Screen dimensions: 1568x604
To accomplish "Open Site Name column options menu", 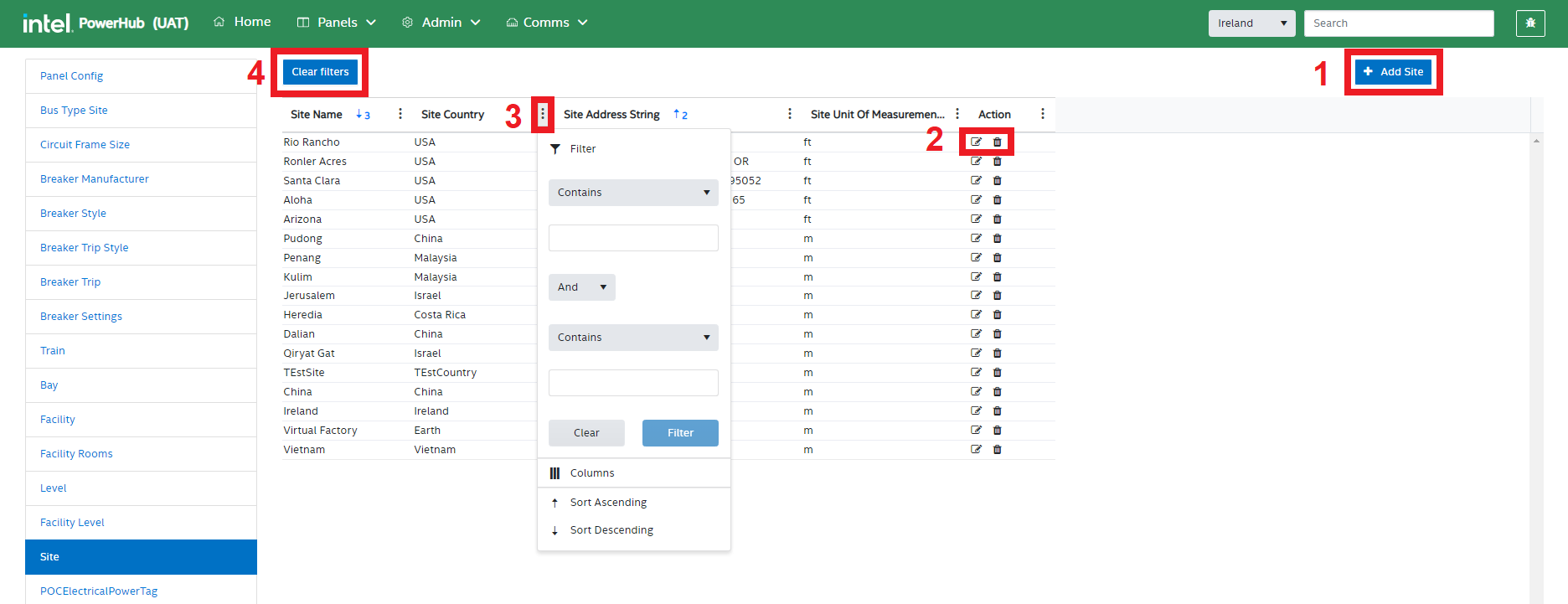I will [400, 114].
